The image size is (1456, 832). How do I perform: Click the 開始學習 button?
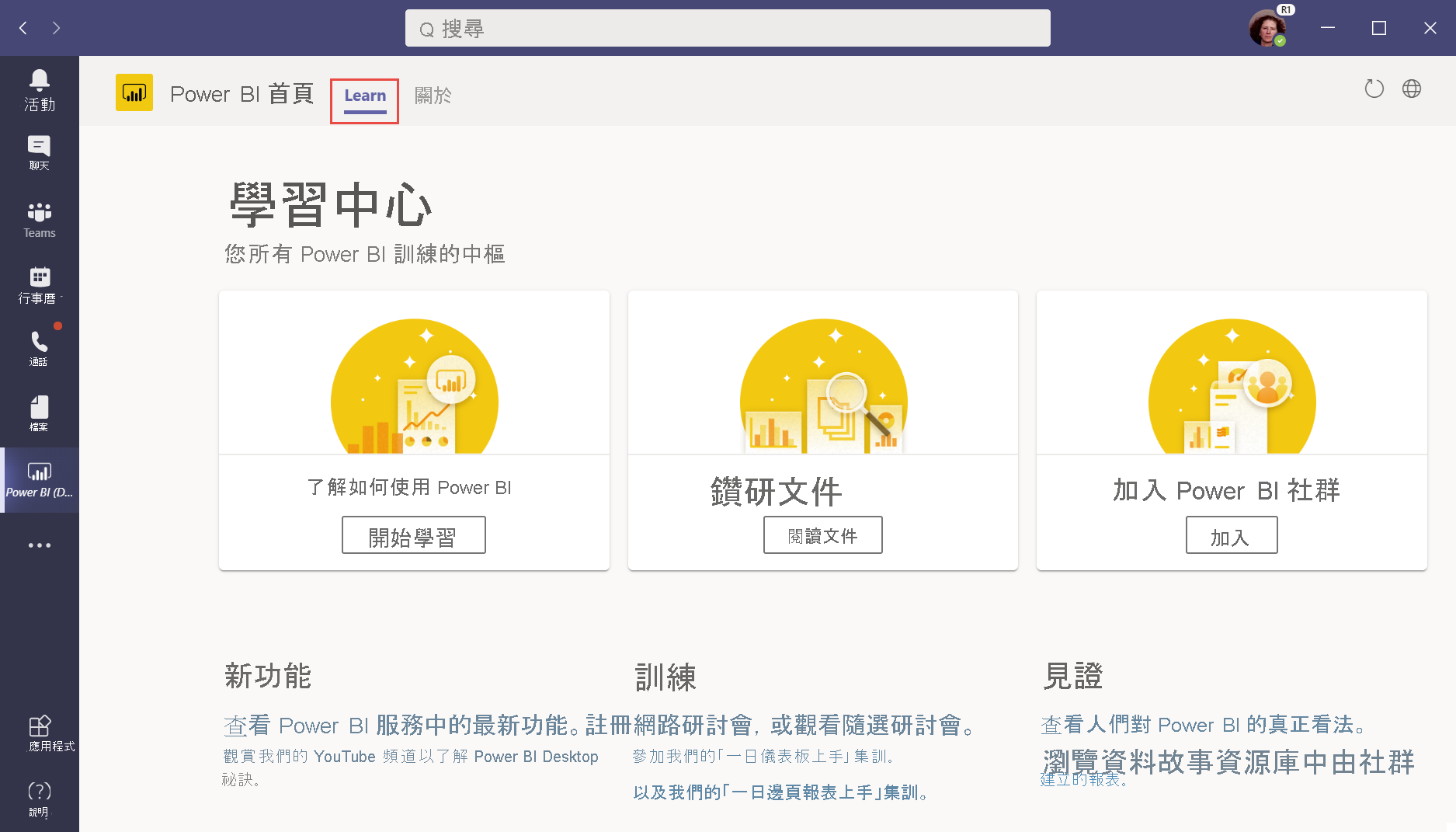coord(414,535)
